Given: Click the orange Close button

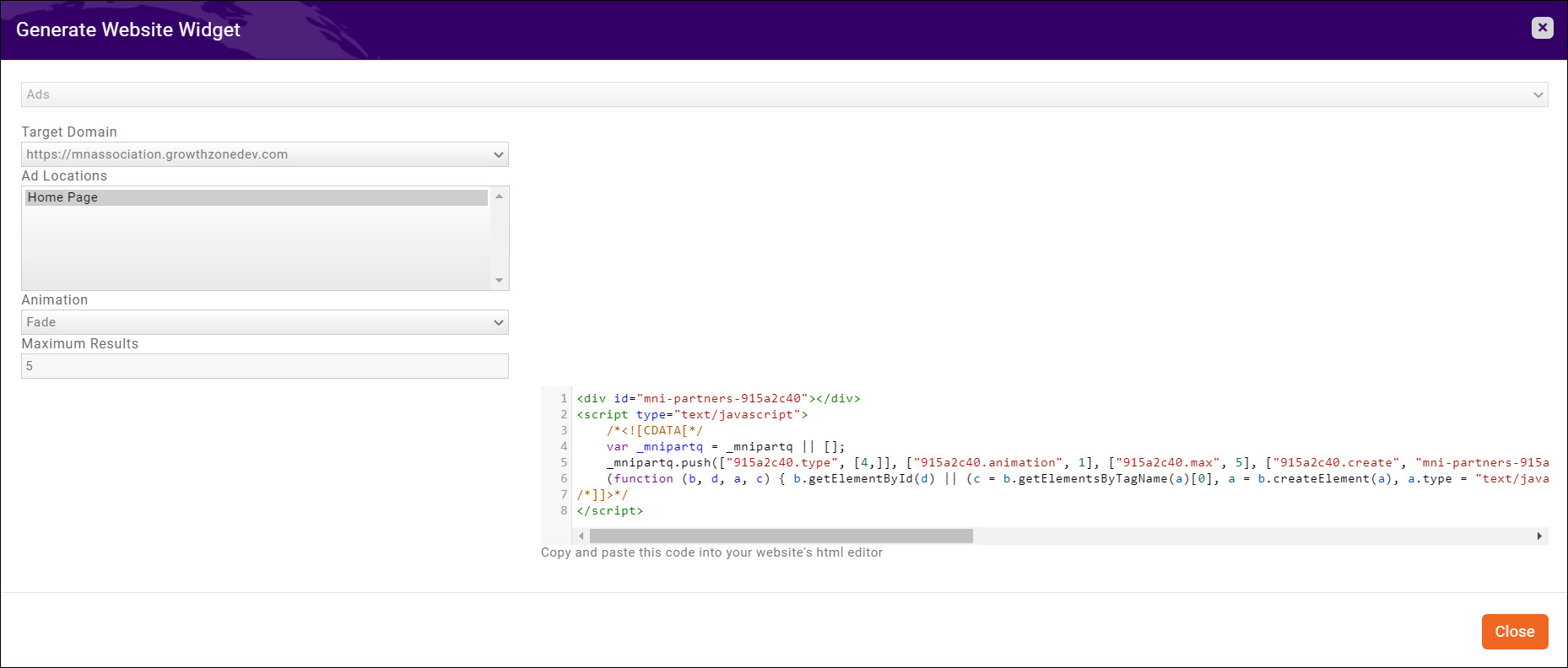Looking at the screenshot, I should 1515,632.
